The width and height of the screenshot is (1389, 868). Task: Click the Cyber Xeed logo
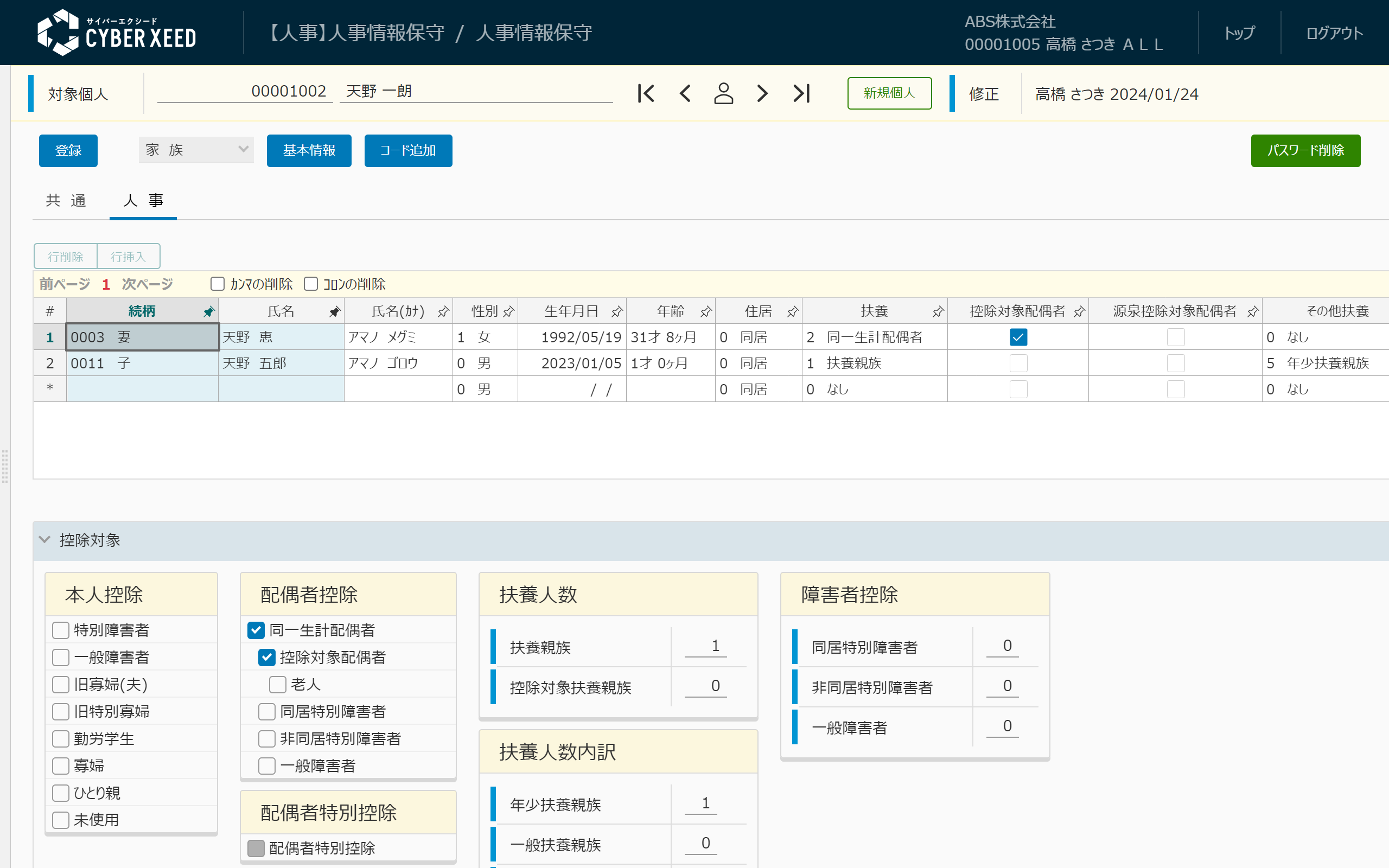click(117, 33)
